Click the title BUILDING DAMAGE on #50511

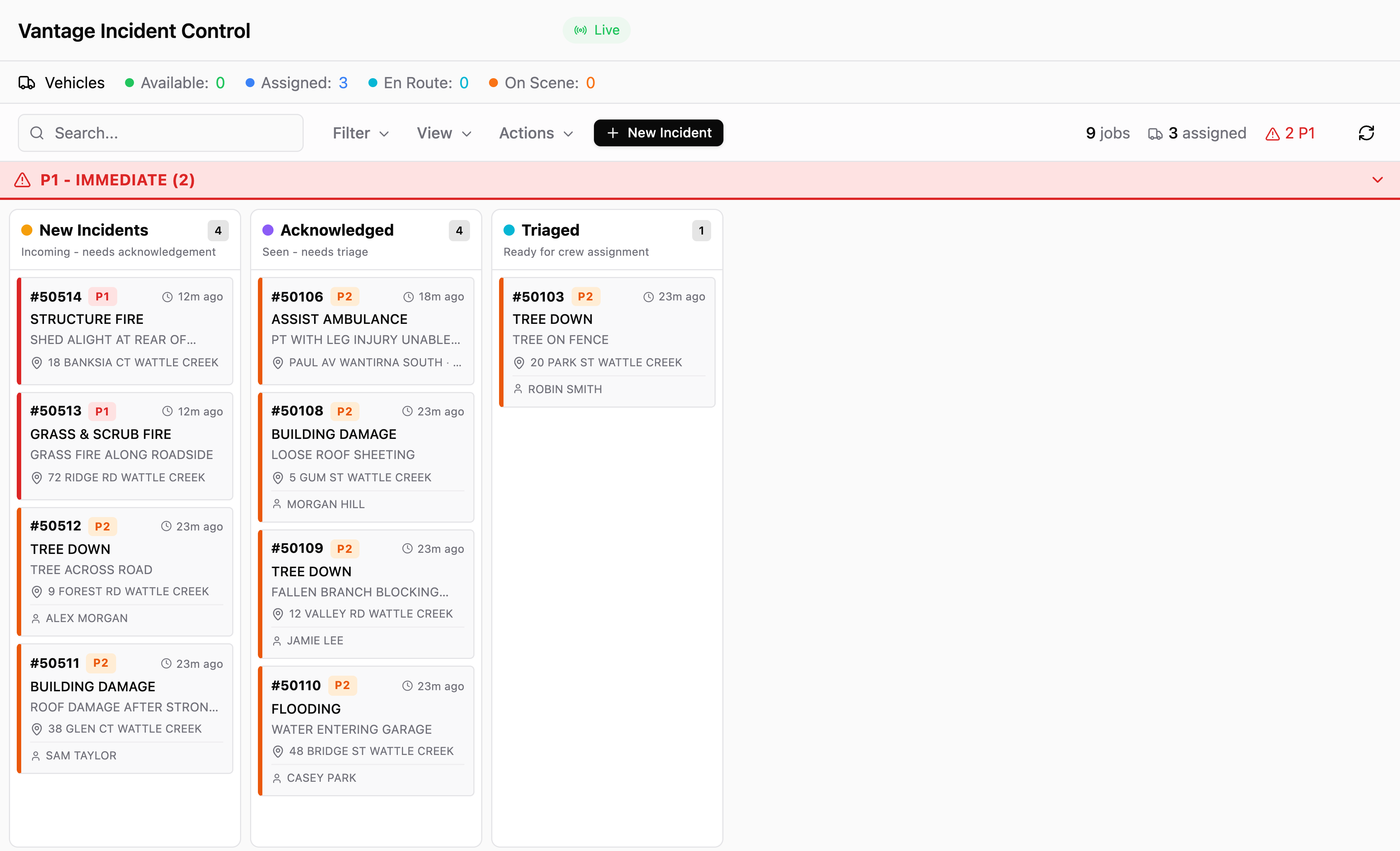(x=93, y=687)
